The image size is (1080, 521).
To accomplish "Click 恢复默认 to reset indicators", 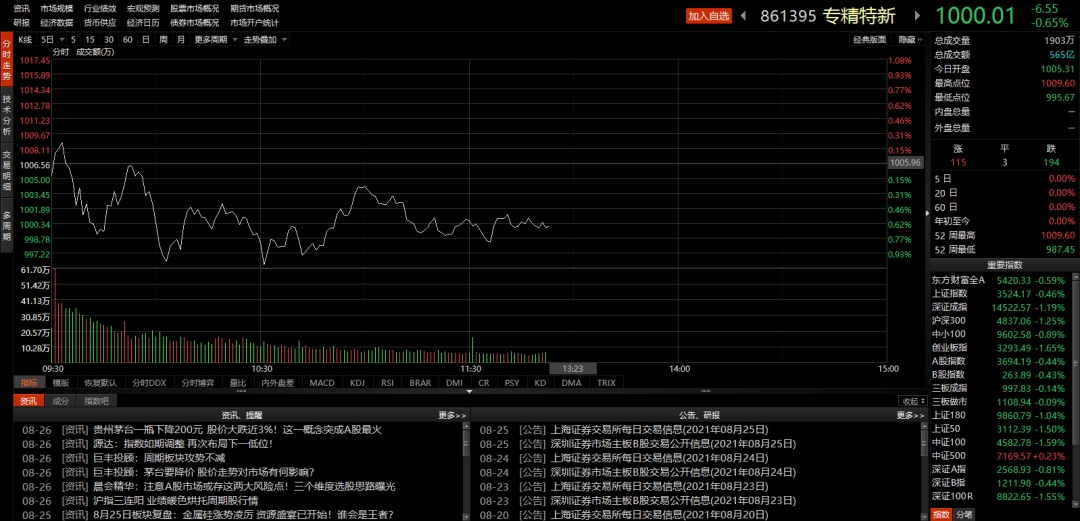I will click(x=101, y=382).
